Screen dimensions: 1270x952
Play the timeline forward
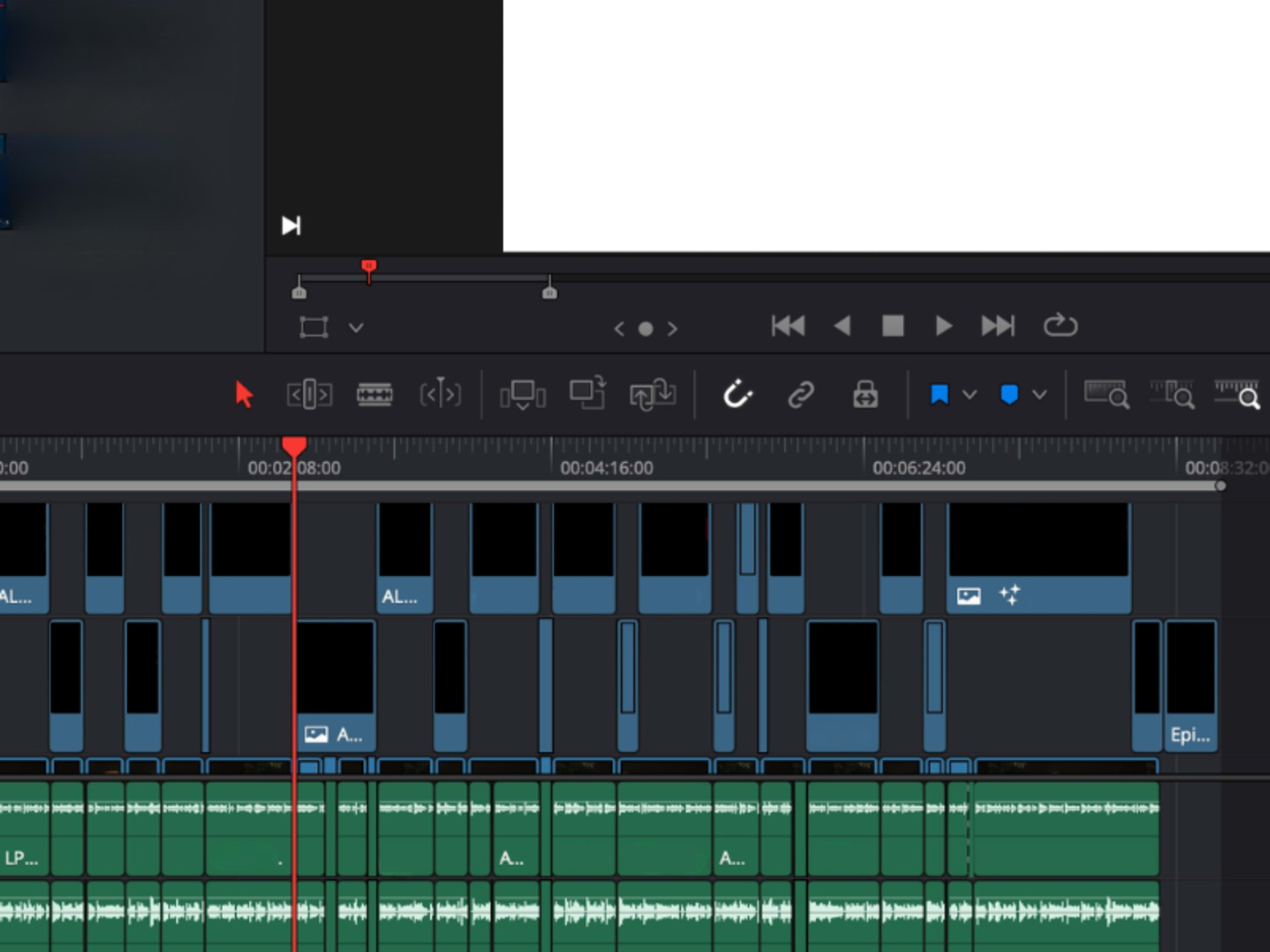coord(944,326)
